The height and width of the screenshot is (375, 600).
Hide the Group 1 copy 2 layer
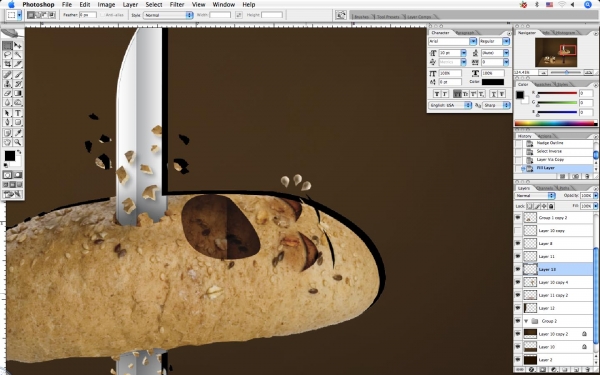pyautogui.click(x=518, y=217)
